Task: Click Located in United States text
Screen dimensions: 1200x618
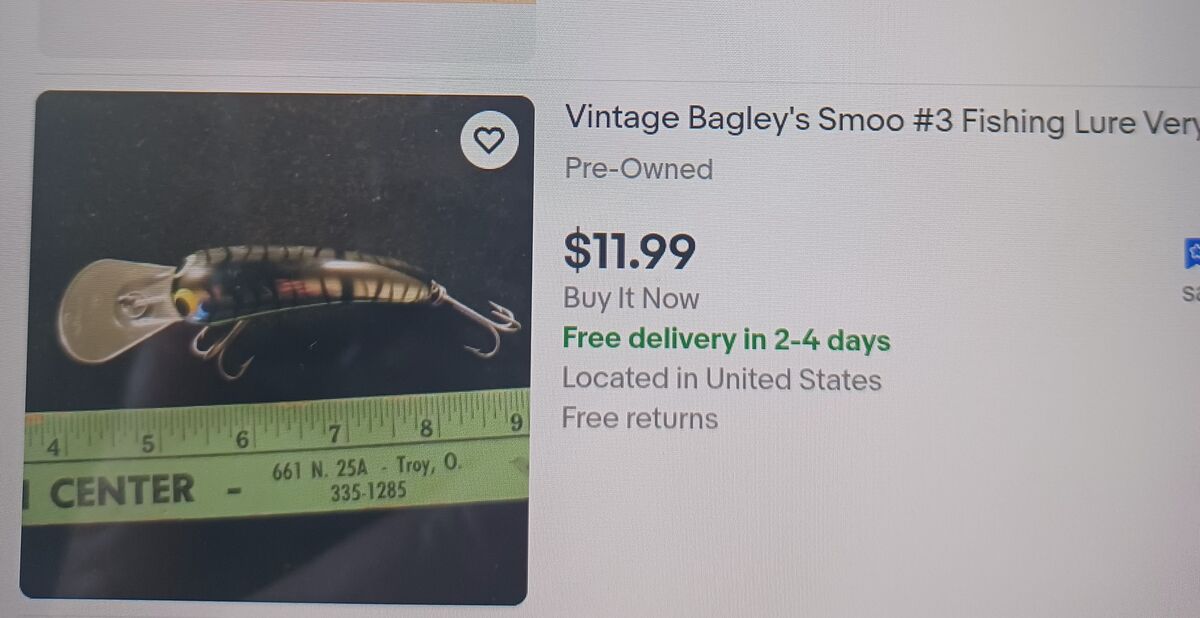Action: [722, 379]
